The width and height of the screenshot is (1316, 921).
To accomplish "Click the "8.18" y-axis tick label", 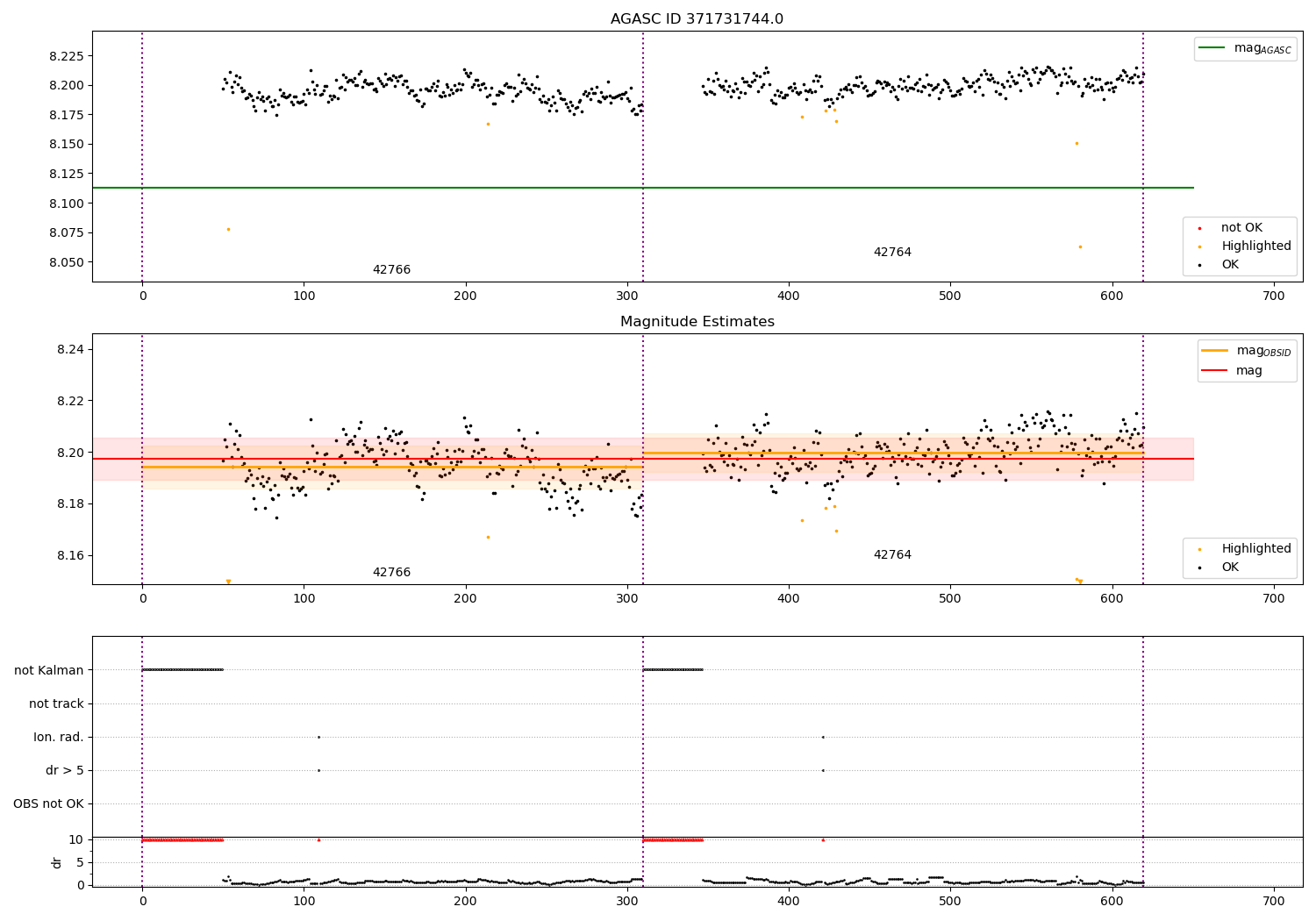I will pos(69,504).
